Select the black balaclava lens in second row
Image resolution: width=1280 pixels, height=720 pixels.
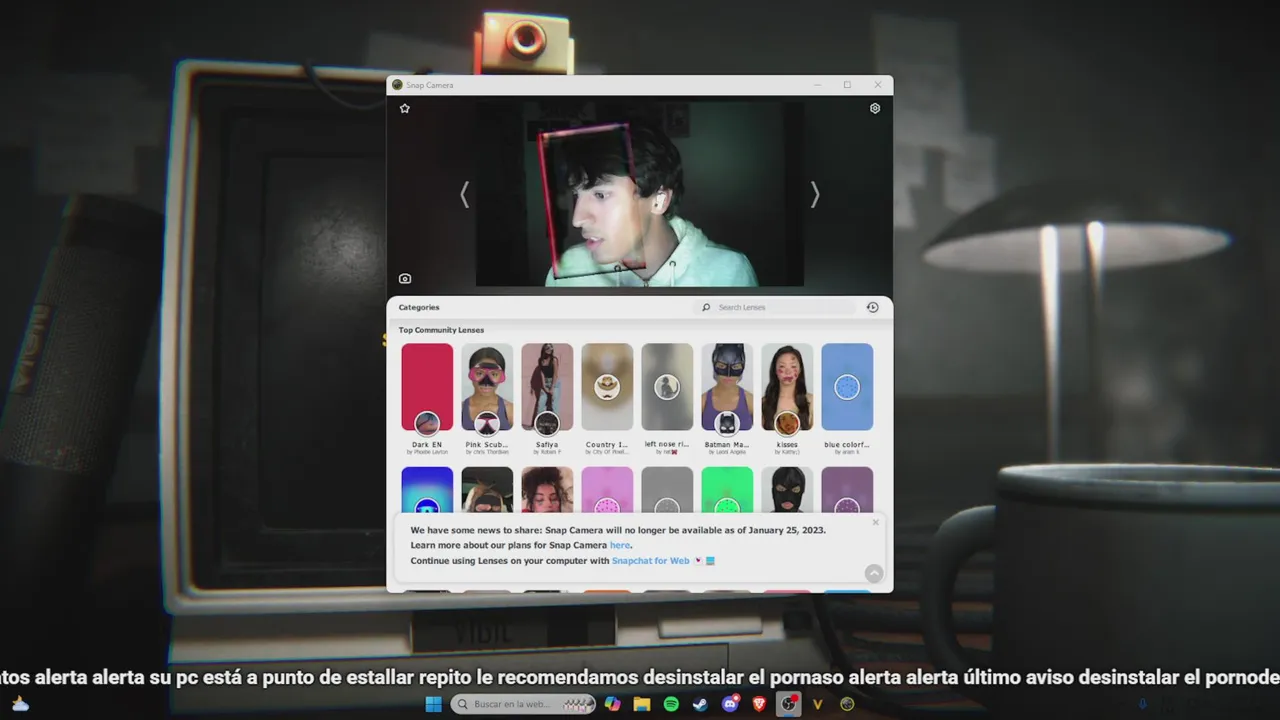click(787, 489)
